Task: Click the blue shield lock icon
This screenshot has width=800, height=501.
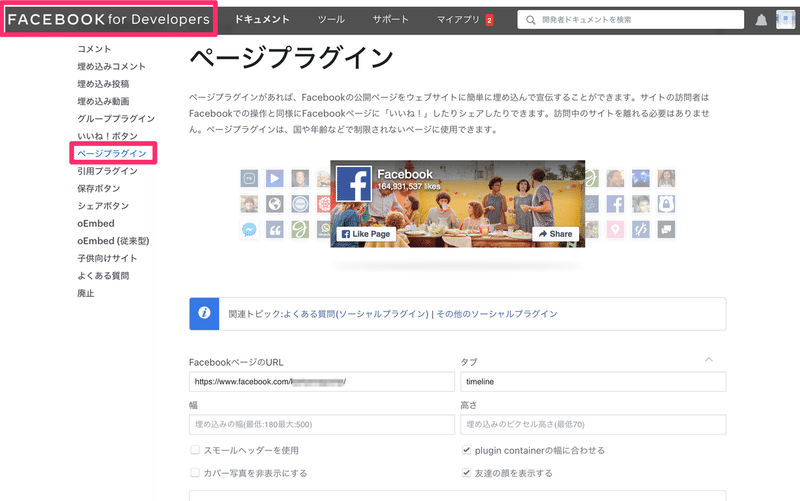Action: pos(666,204)
